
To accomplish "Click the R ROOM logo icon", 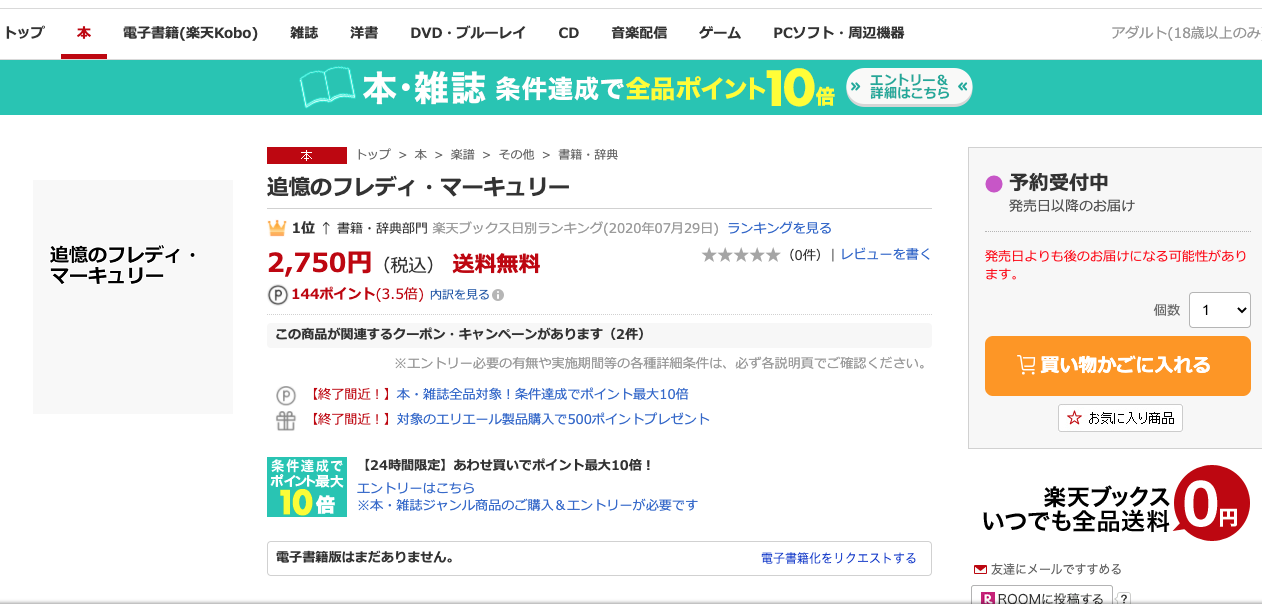I will (x=988, y=599).
